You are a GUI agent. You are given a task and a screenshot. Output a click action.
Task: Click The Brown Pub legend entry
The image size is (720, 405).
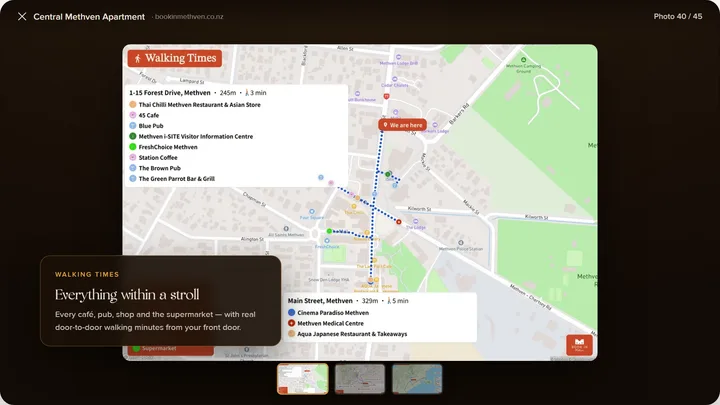coord(159,168)
